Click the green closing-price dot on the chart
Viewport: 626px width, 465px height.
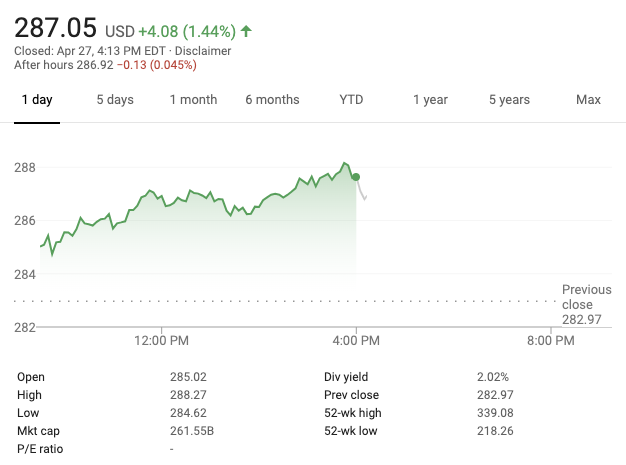(356, 177)
